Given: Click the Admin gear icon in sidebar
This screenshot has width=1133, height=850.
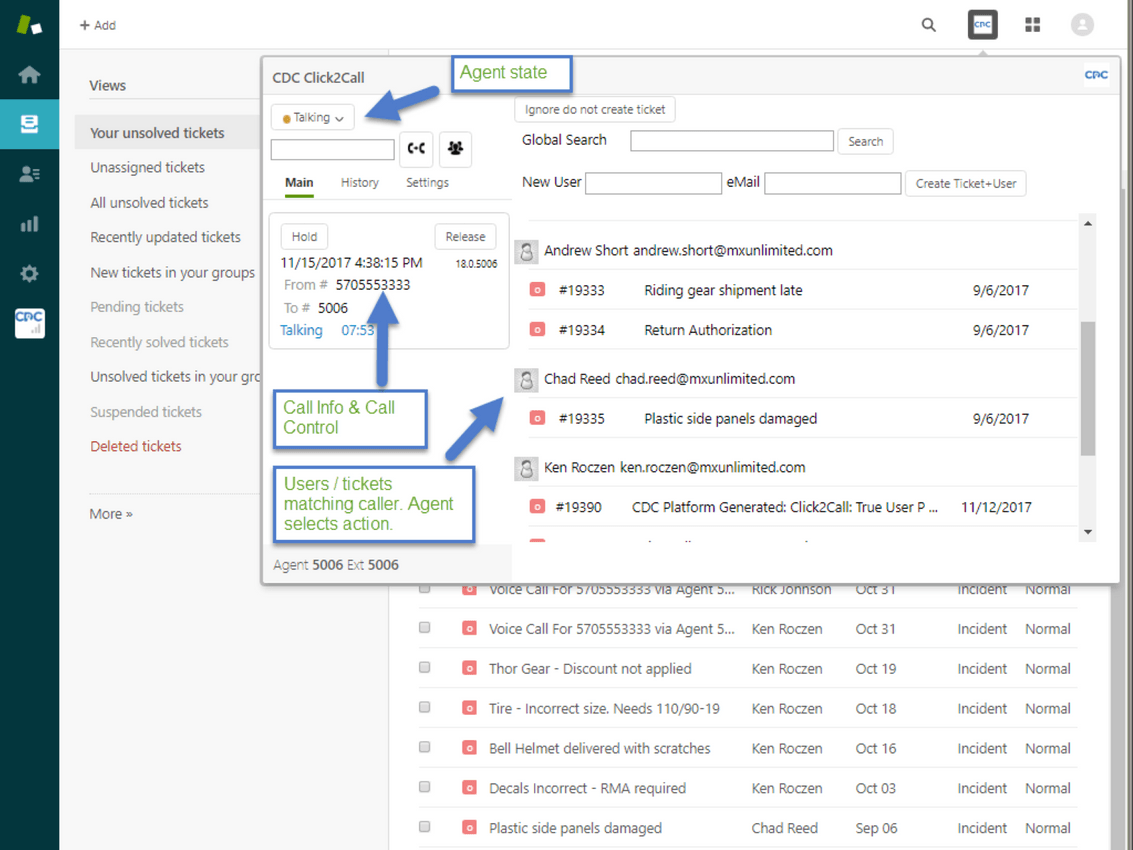Looking at the screenshot, I should 29,272.
